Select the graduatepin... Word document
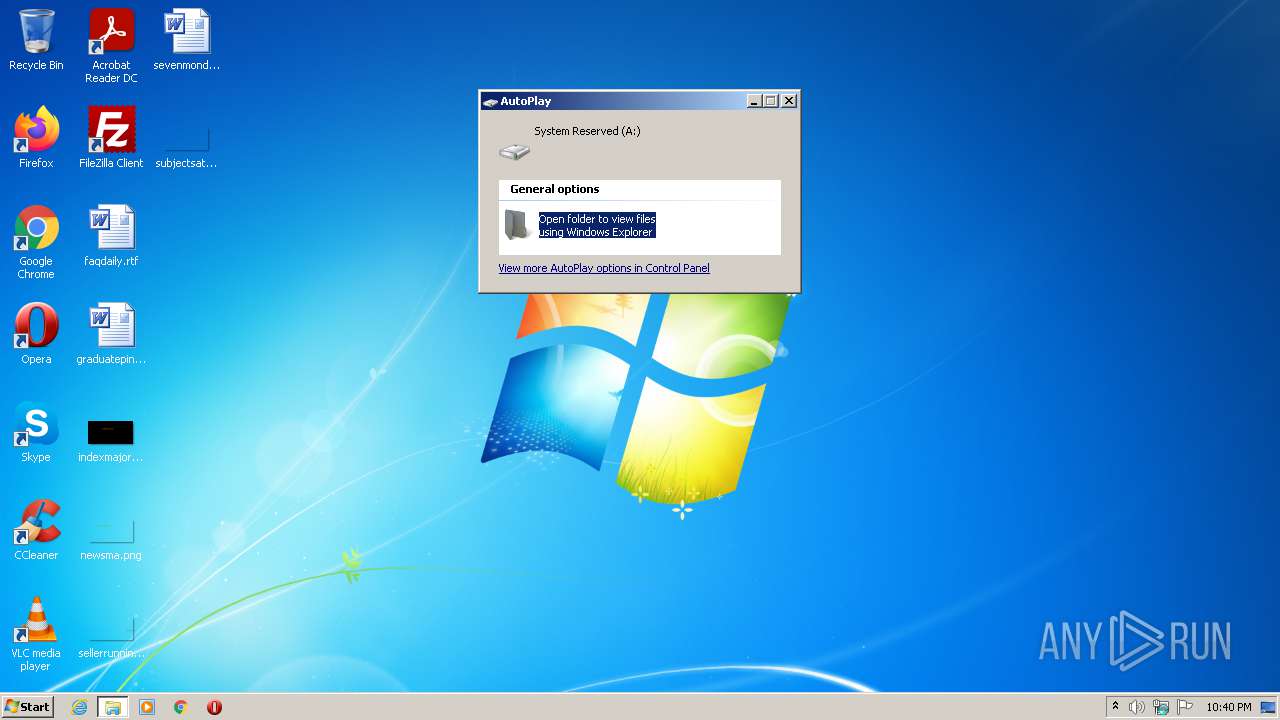1280x720 pixels. [x=111, y=334]
